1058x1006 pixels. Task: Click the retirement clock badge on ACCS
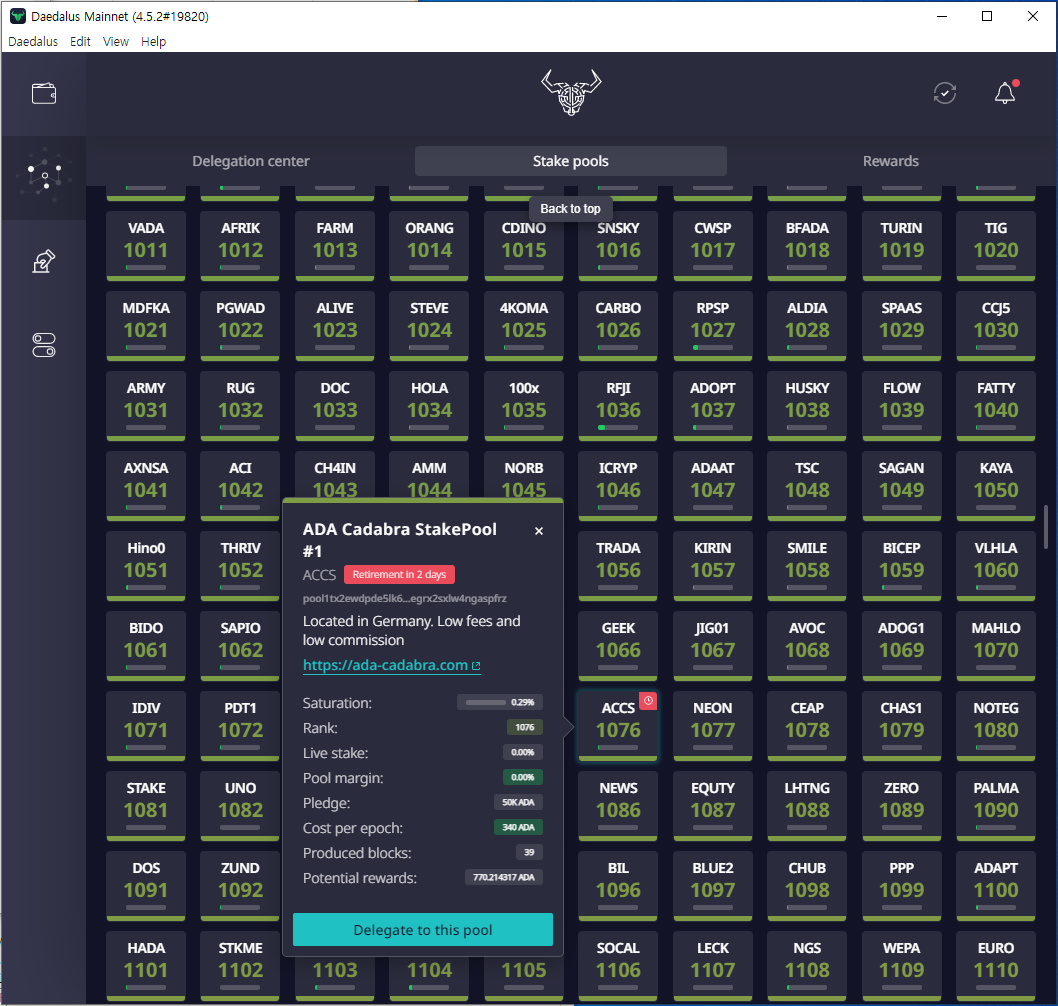tap(648, 701)
